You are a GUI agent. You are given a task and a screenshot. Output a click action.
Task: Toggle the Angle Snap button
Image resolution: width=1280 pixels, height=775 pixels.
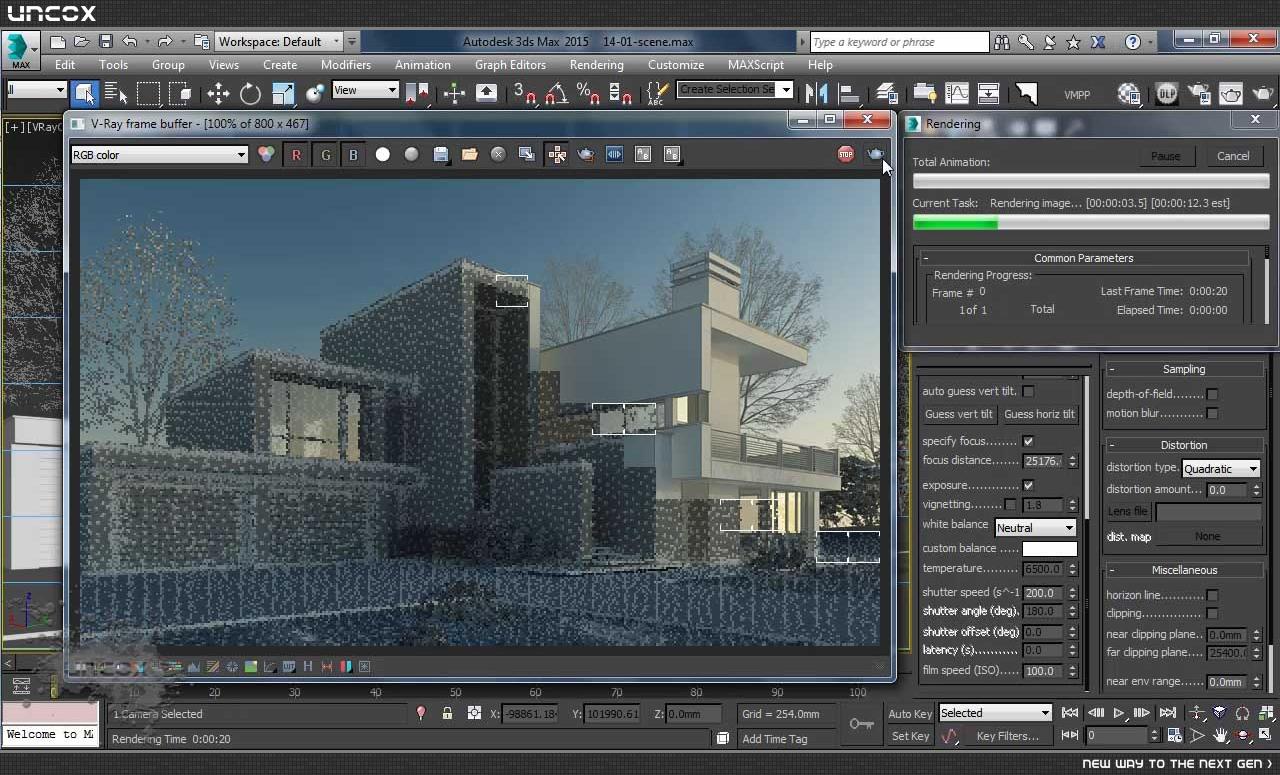pyautogui.click(x=557, y=93)
